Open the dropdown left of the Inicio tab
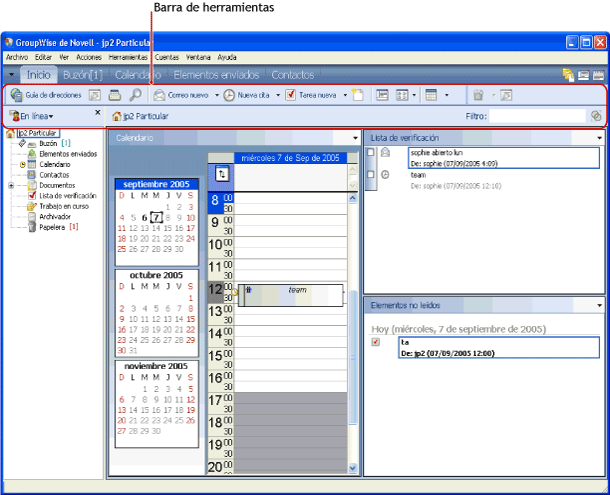Image resolution: width=610 pixels, height=495 pixels. [x=11, y=75]
